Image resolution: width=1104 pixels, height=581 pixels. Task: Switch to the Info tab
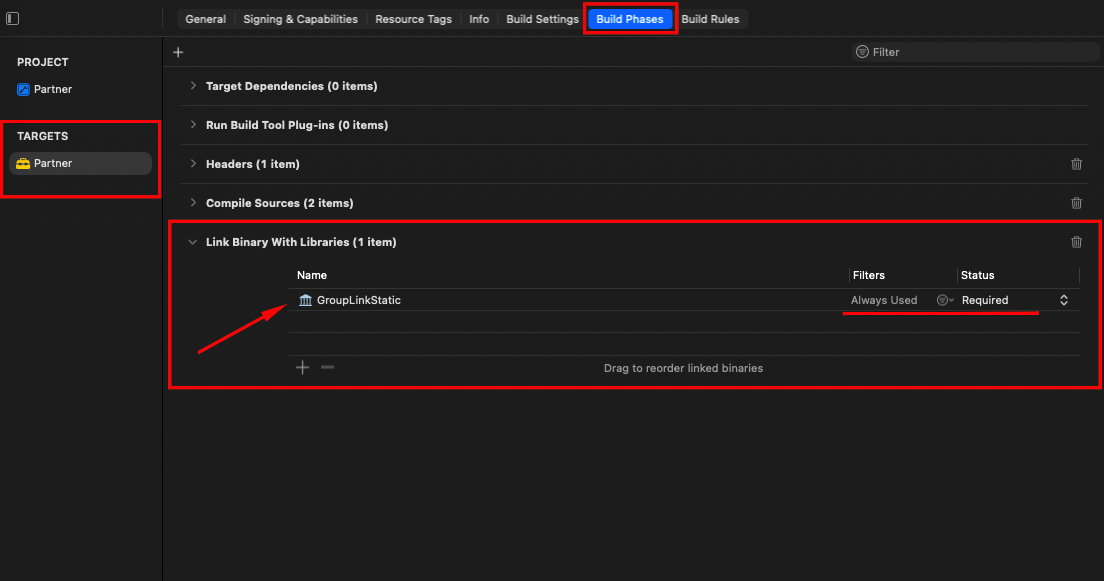(479, 19)
